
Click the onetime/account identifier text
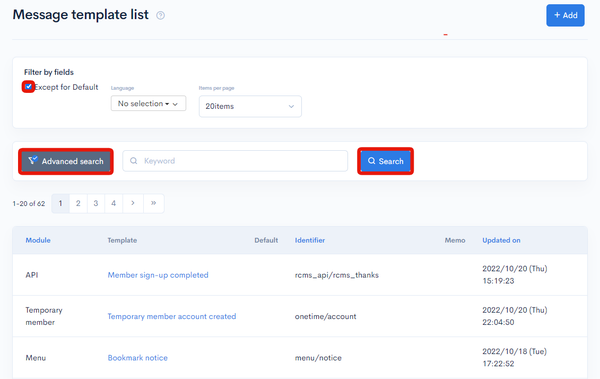tap(325, 317)
